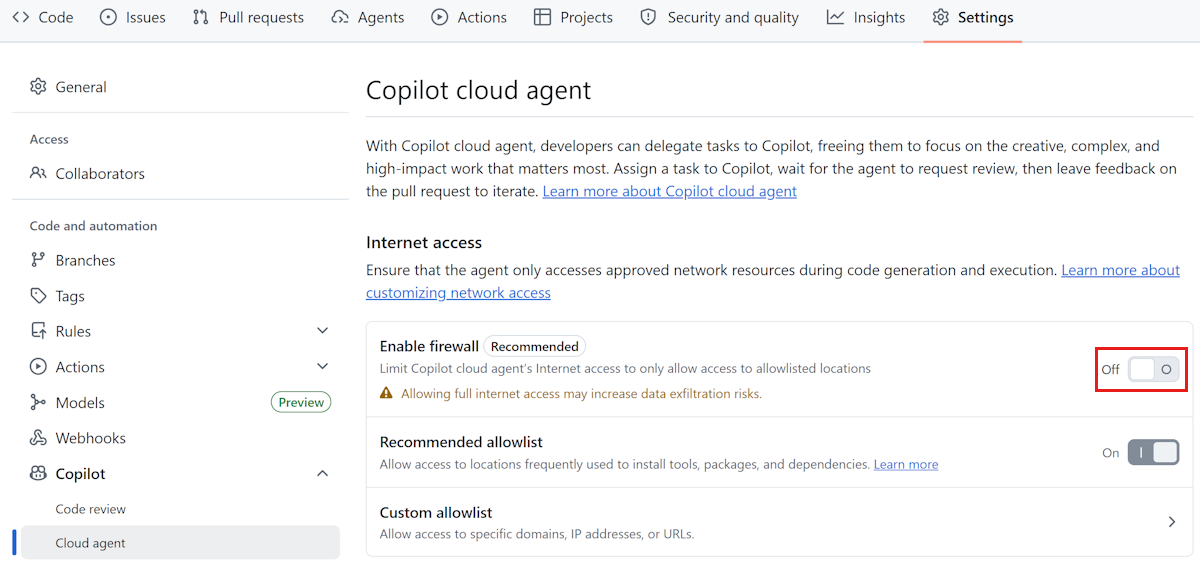Go to Pull requests tab
The image size is (1200, 565).
click(x=248, y=17)
